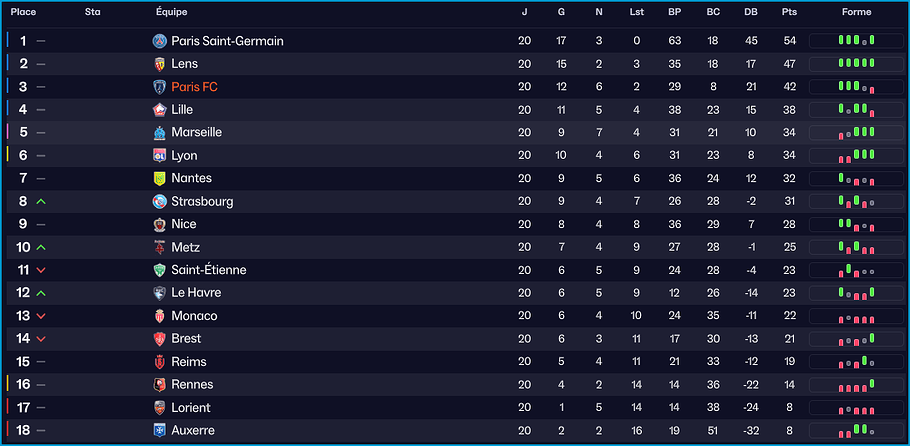The height and width of the screenshot is (446, 910).
Task: Click the Lyon club badge
Action: 159,156
